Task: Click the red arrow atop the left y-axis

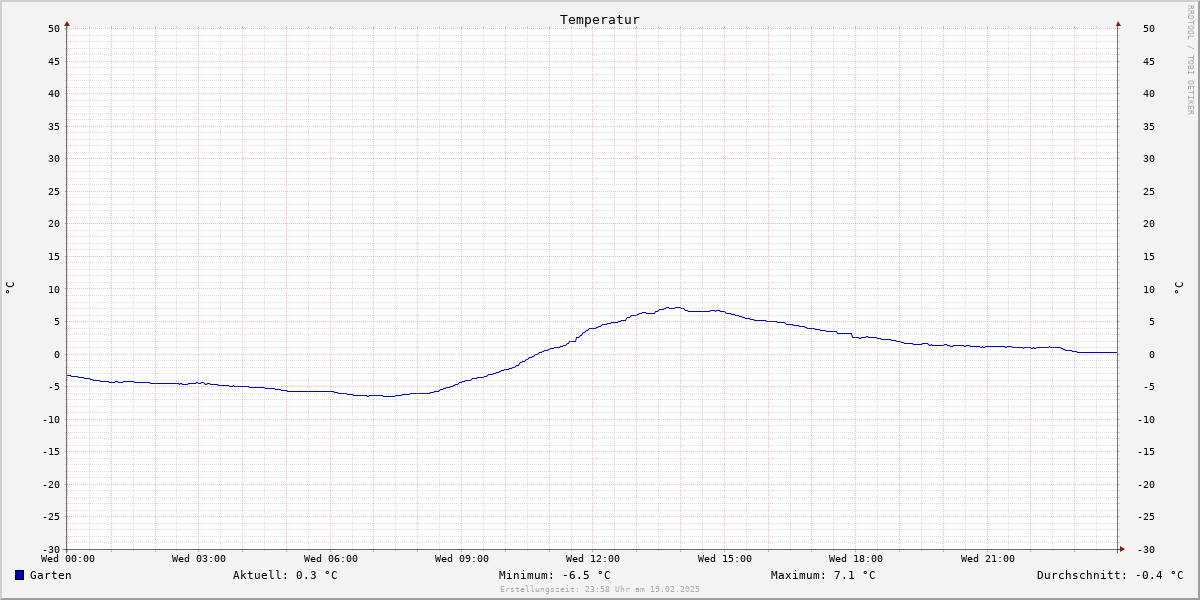Action: coord(67,23)
